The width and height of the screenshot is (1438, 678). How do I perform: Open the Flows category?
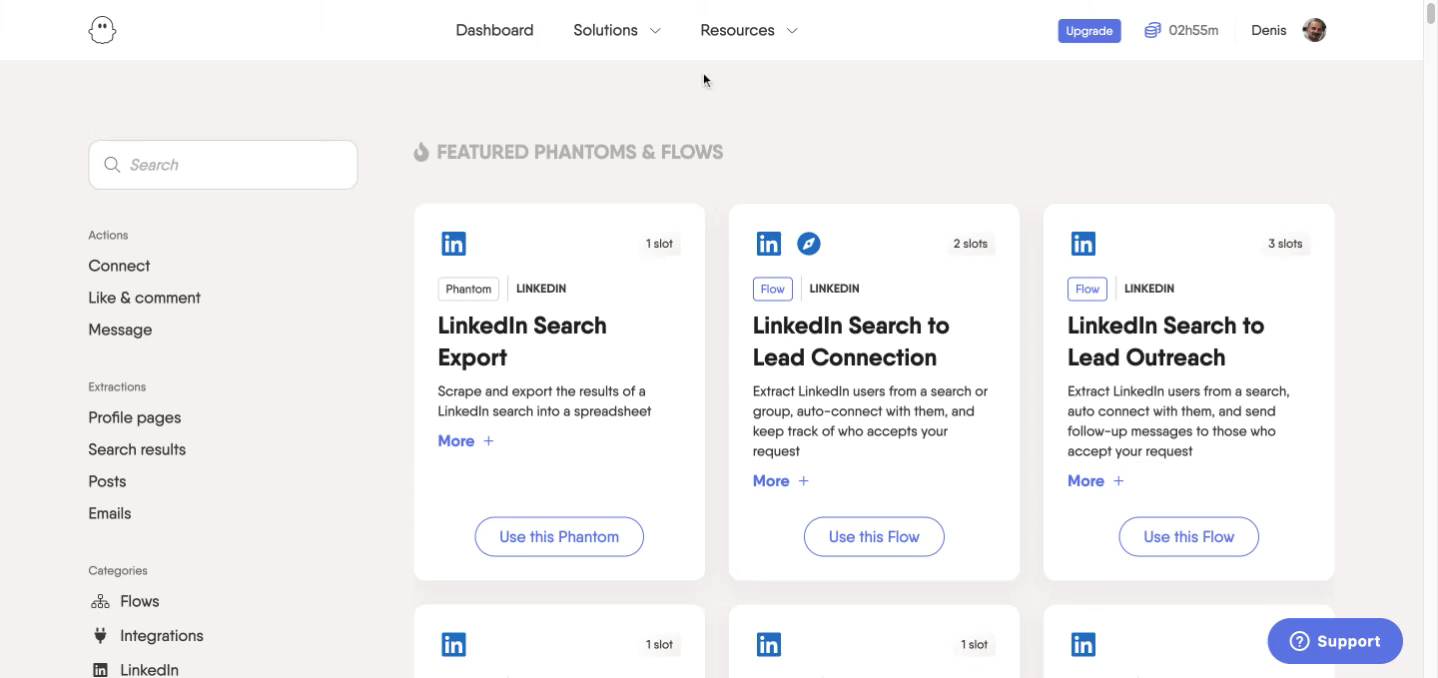click(x=139, y=602)
